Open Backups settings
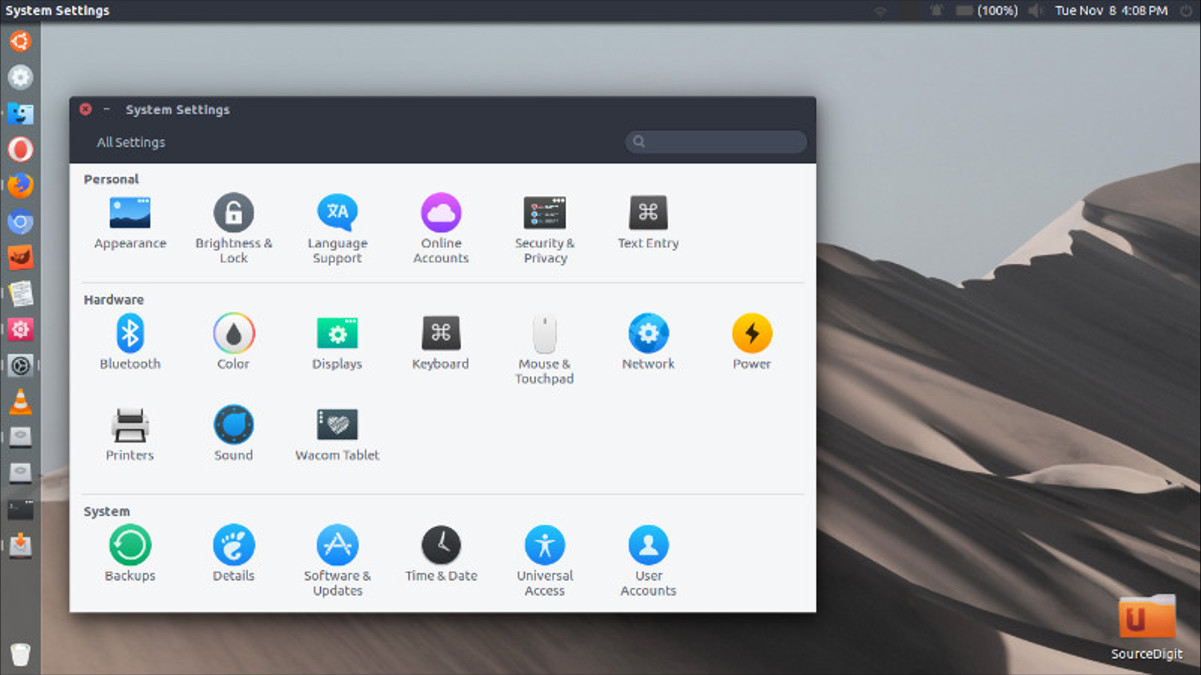 pos(130,554)
